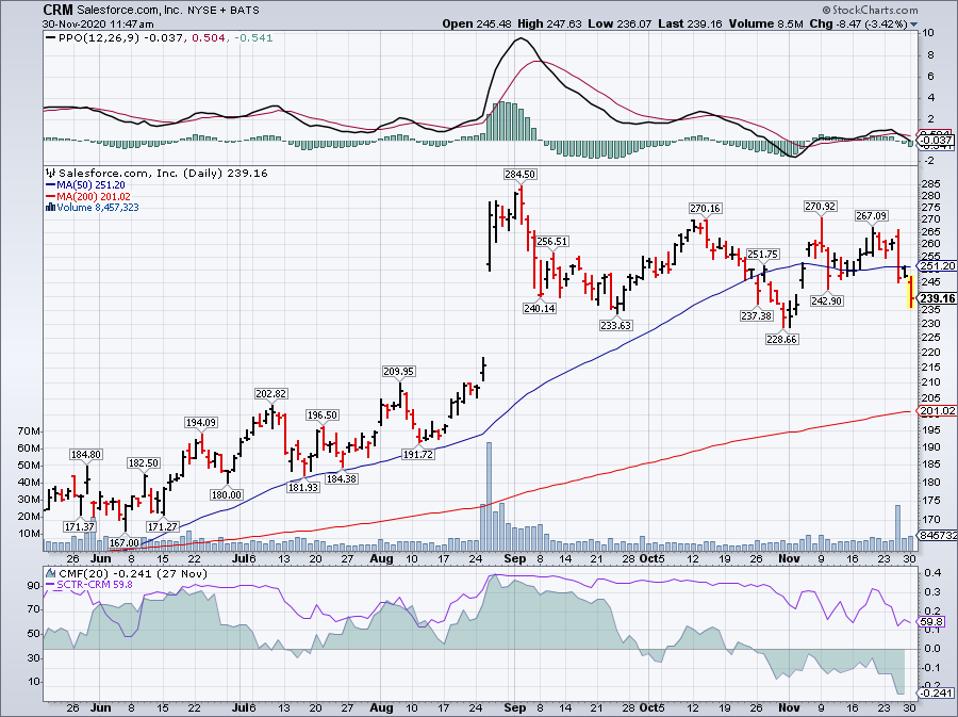
Task: Click the 171.37 low price label
Action: tap(80, 526)
